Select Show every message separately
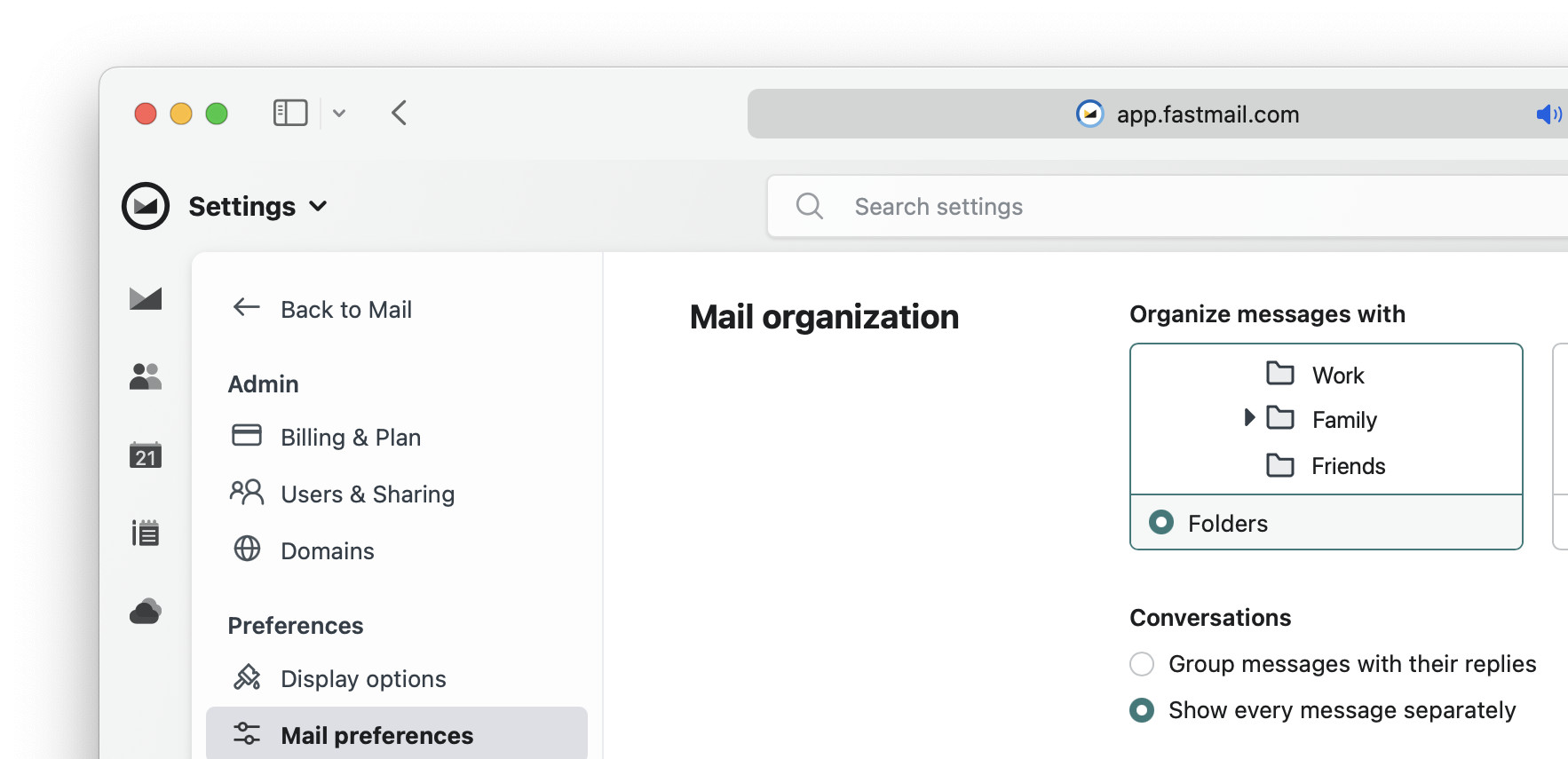1568x759 pixels. pyautogui.click(x=1142, y=710)
